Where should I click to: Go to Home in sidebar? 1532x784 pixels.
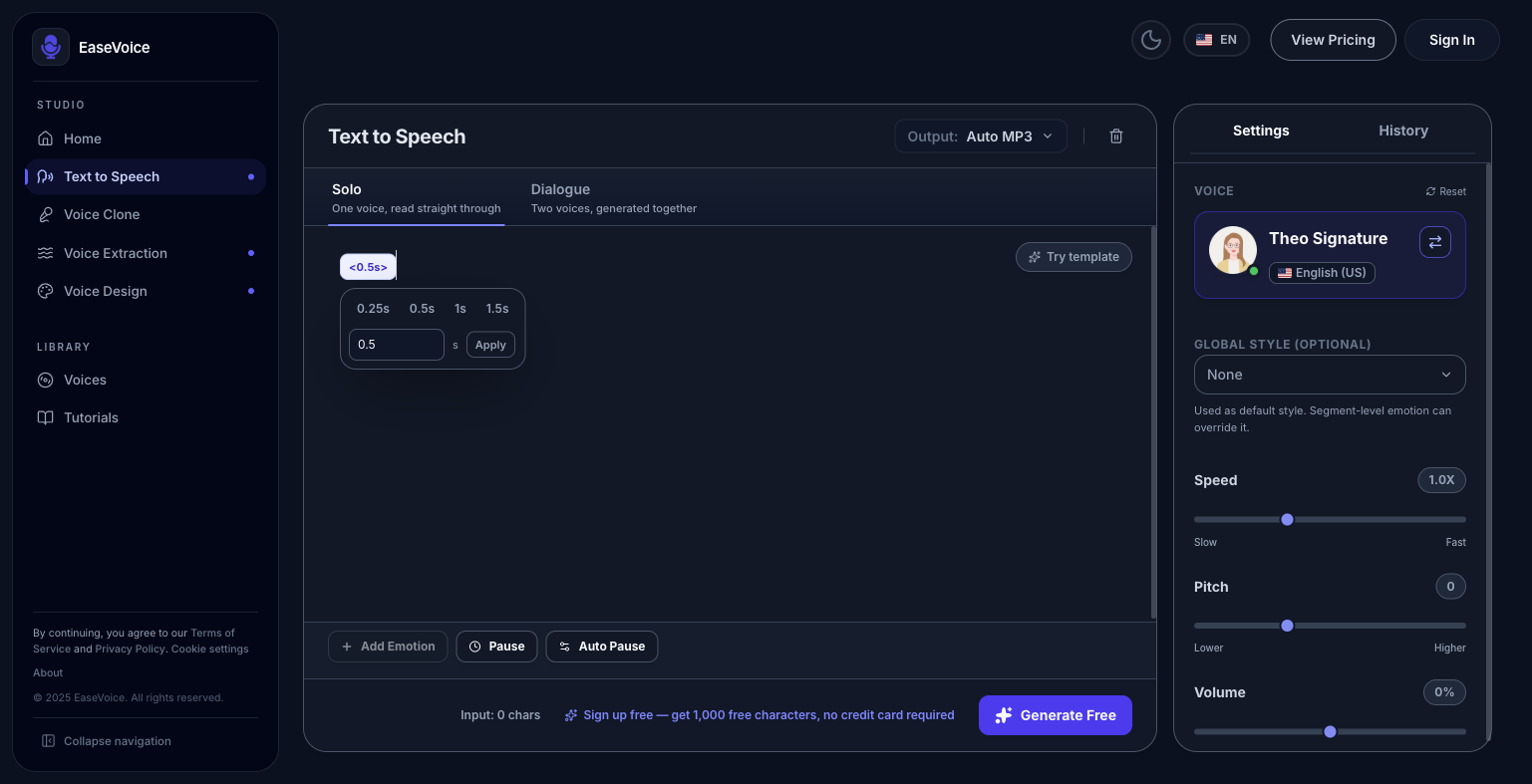coord(146,138)
